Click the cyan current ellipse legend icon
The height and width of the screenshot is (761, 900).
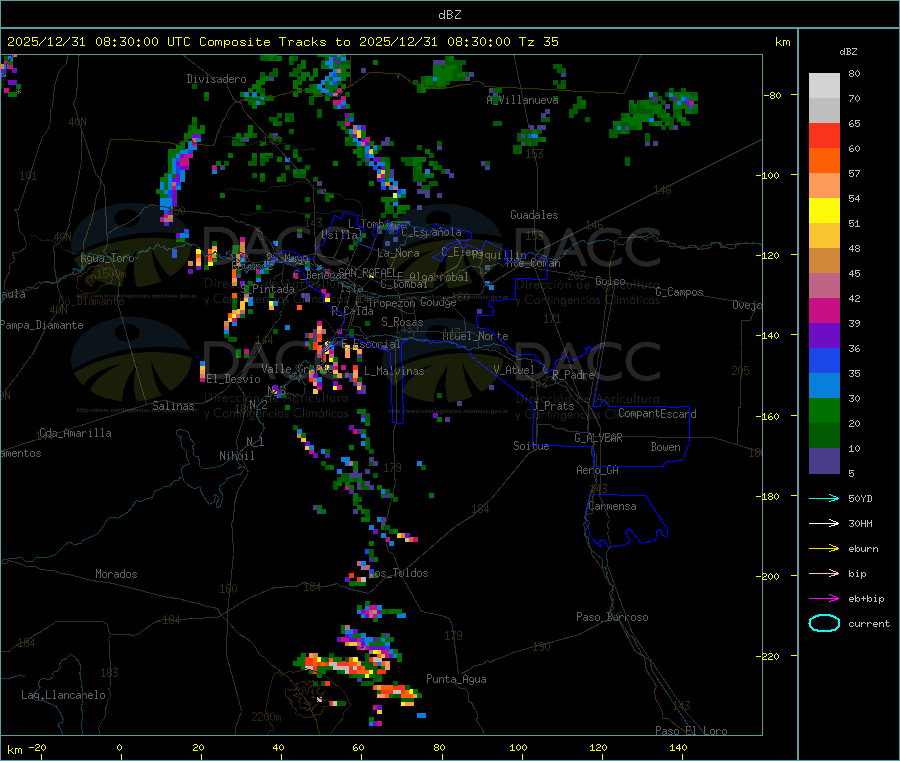coord(824,623)
